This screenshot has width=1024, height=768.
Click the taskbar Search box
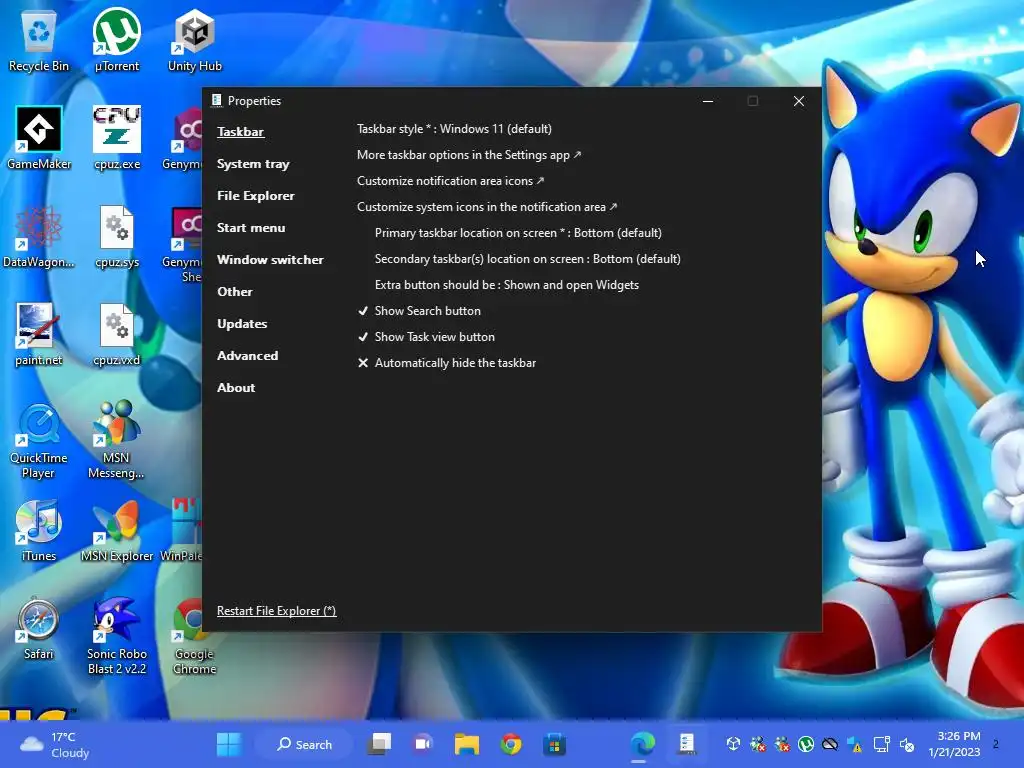tap(304, 744)
